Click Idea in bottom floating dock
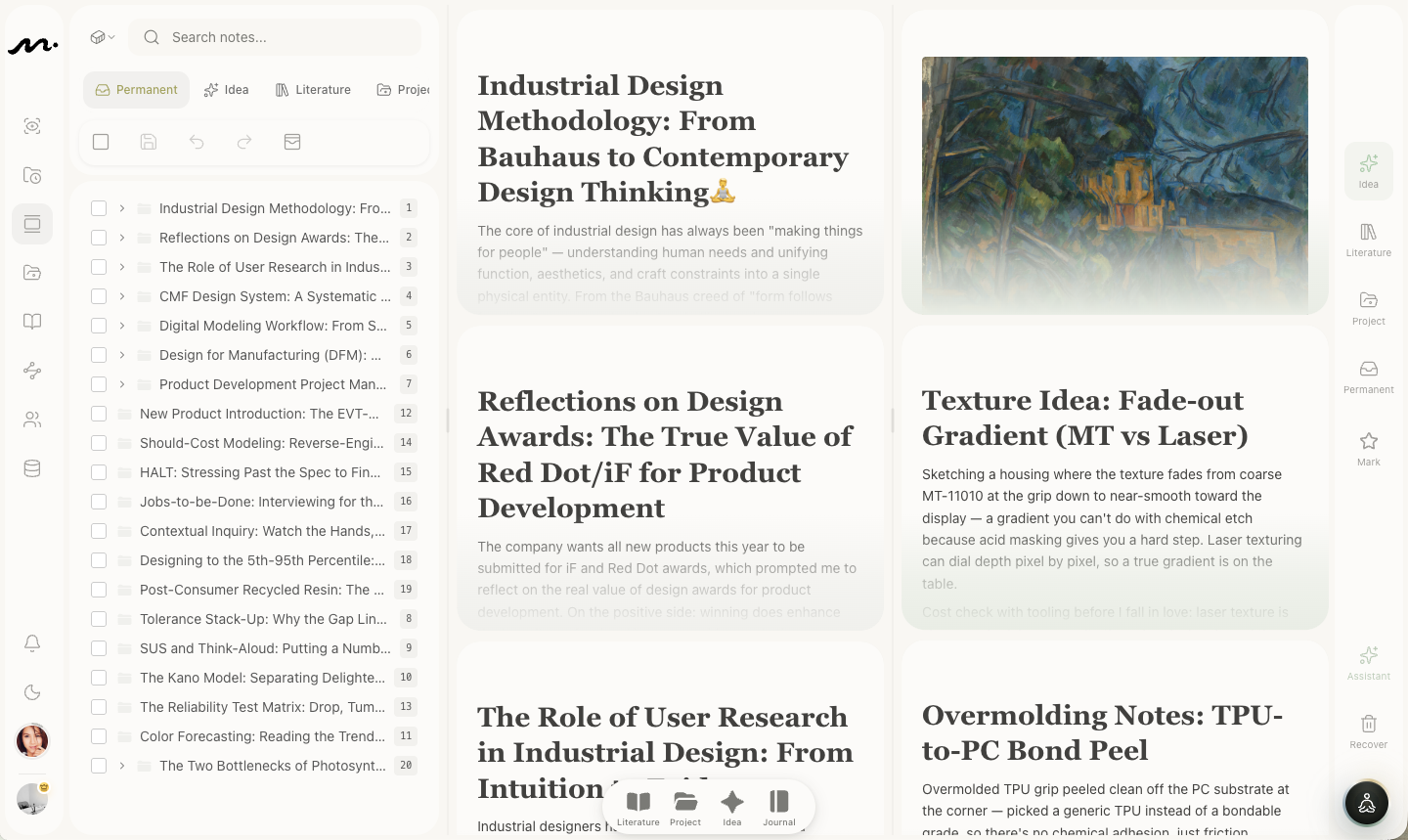Screen dimensions: 1408x840 (732, 809)
